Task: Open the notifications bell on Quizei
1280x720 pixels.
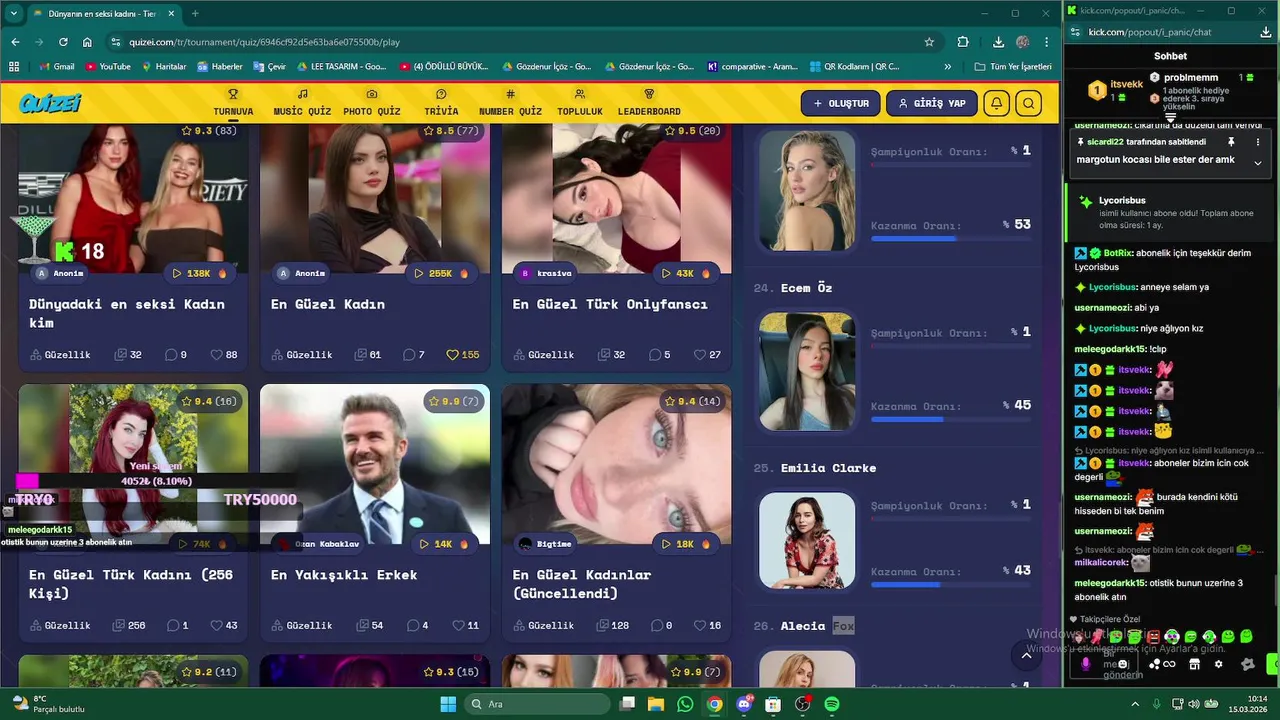Action: [996, 103]
